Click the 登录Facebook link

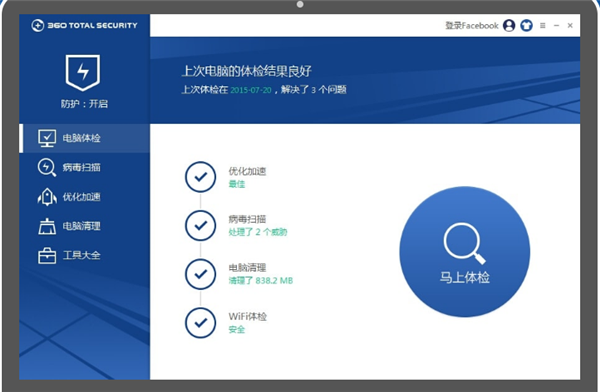coord(472,26)
